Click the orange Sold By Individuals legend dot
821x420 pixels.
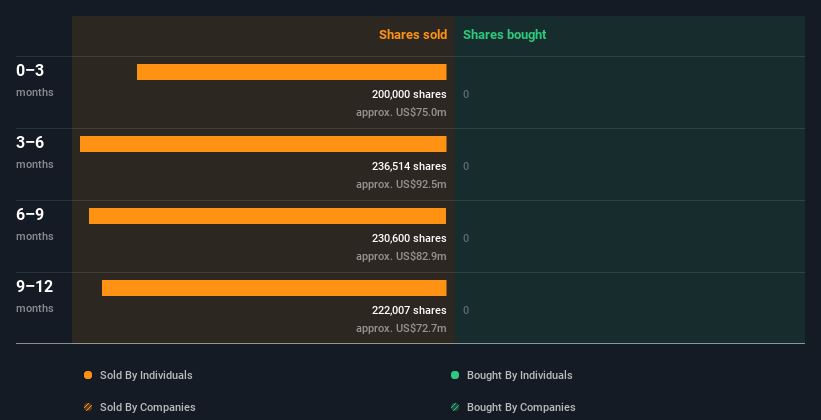click(88, 375)
